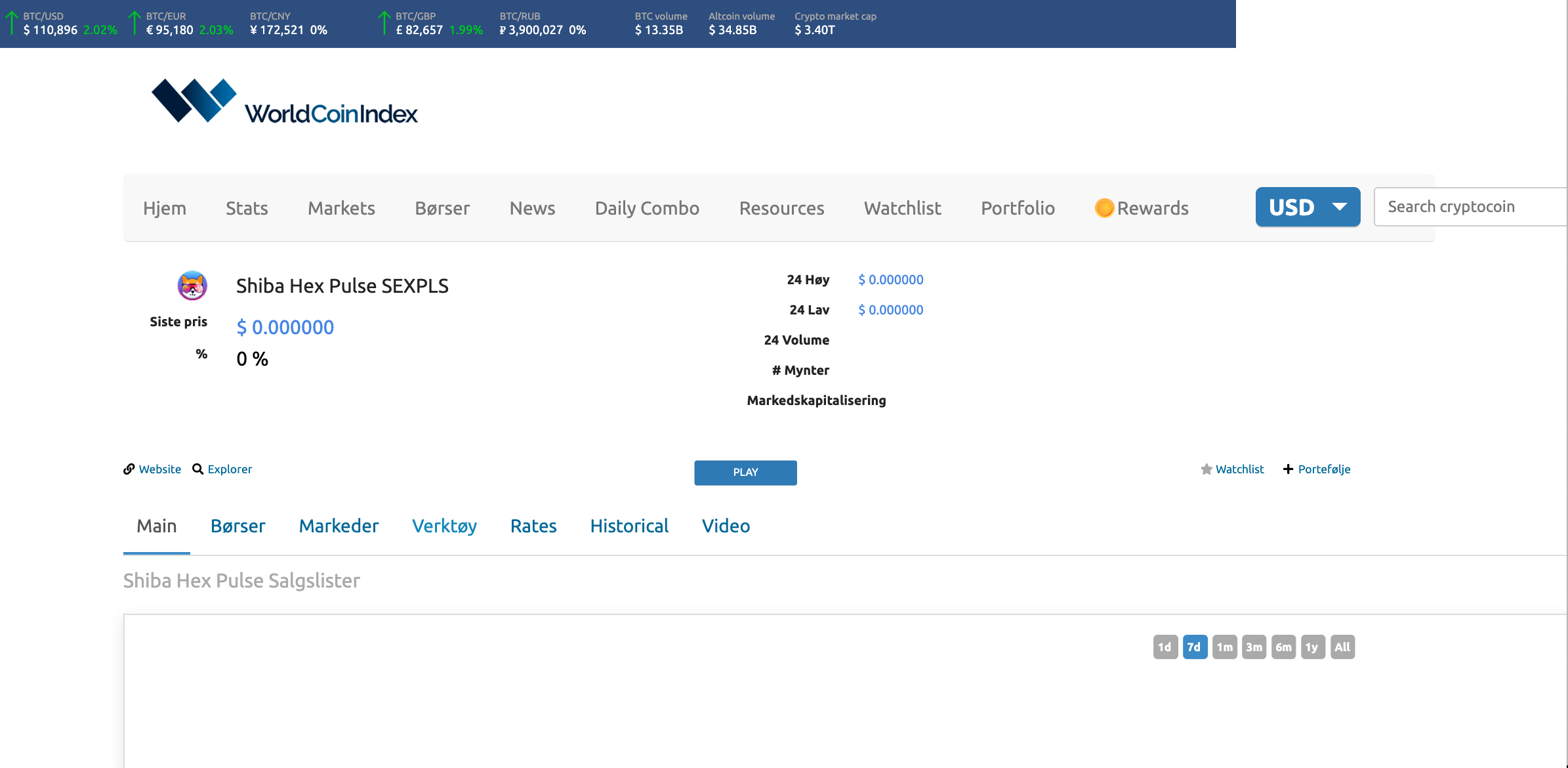Select the All chart range
The width and height of the screenshot is (1568, 768).
(x=1342, y=647)
